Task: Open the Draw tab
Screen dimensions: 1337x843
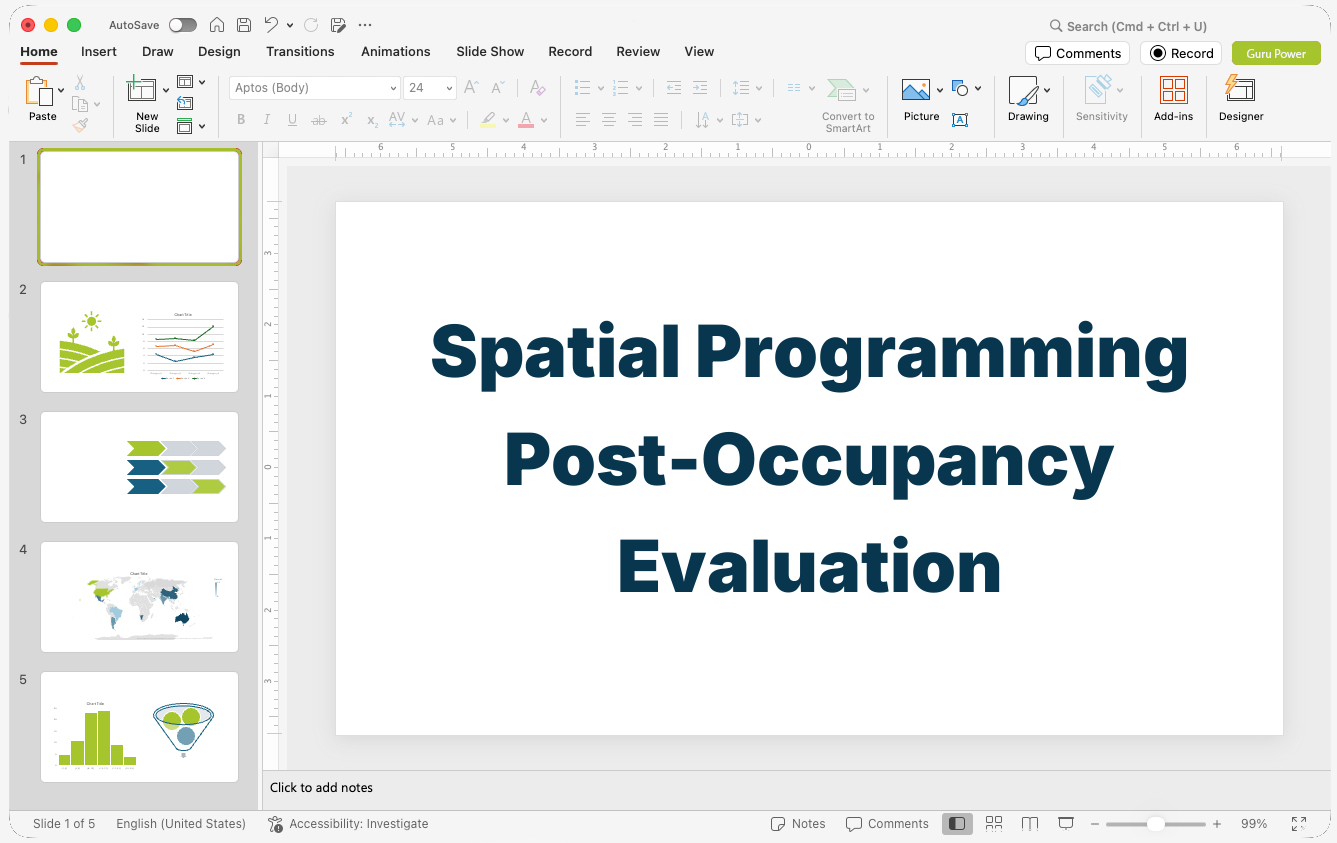Action: 158,52
